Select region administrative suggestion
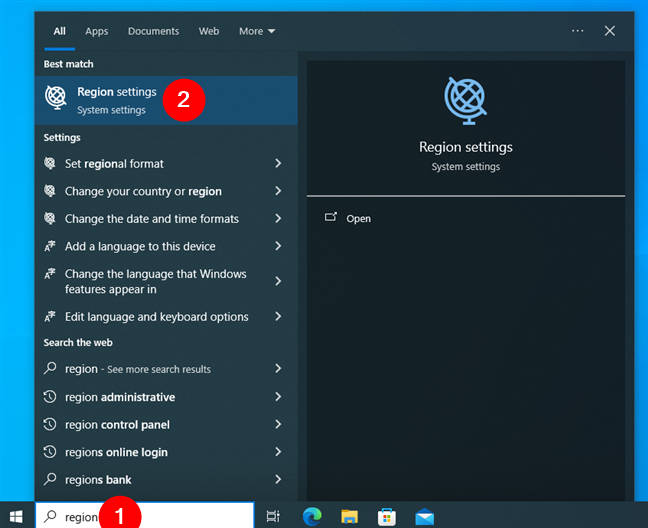Screen dimensions: 648x528 pyautogui.click(x=166, y=397)
